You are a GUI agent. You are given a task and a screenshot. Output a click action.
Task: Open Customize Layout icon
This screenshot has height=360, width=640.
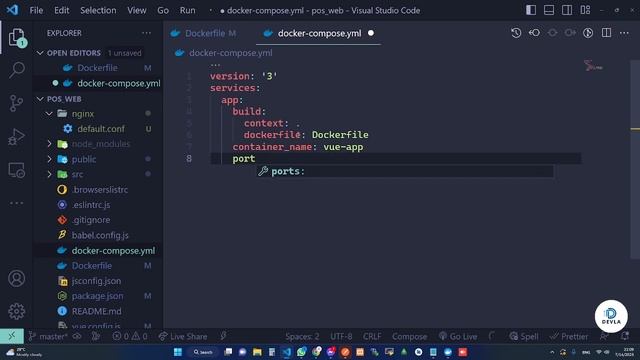coord(585,10)
